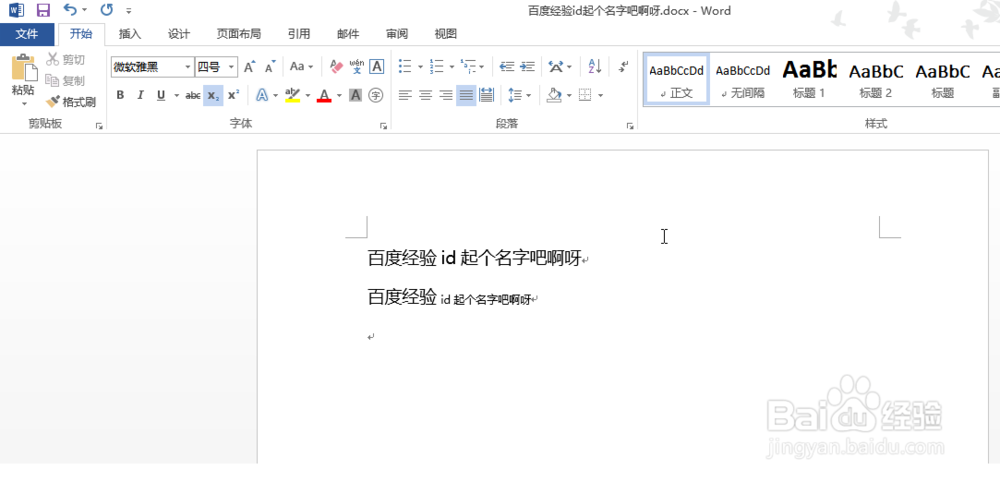Click the Undo arrow icon
This screenshot has height=482, width=1000.
[x=71, y=10]
